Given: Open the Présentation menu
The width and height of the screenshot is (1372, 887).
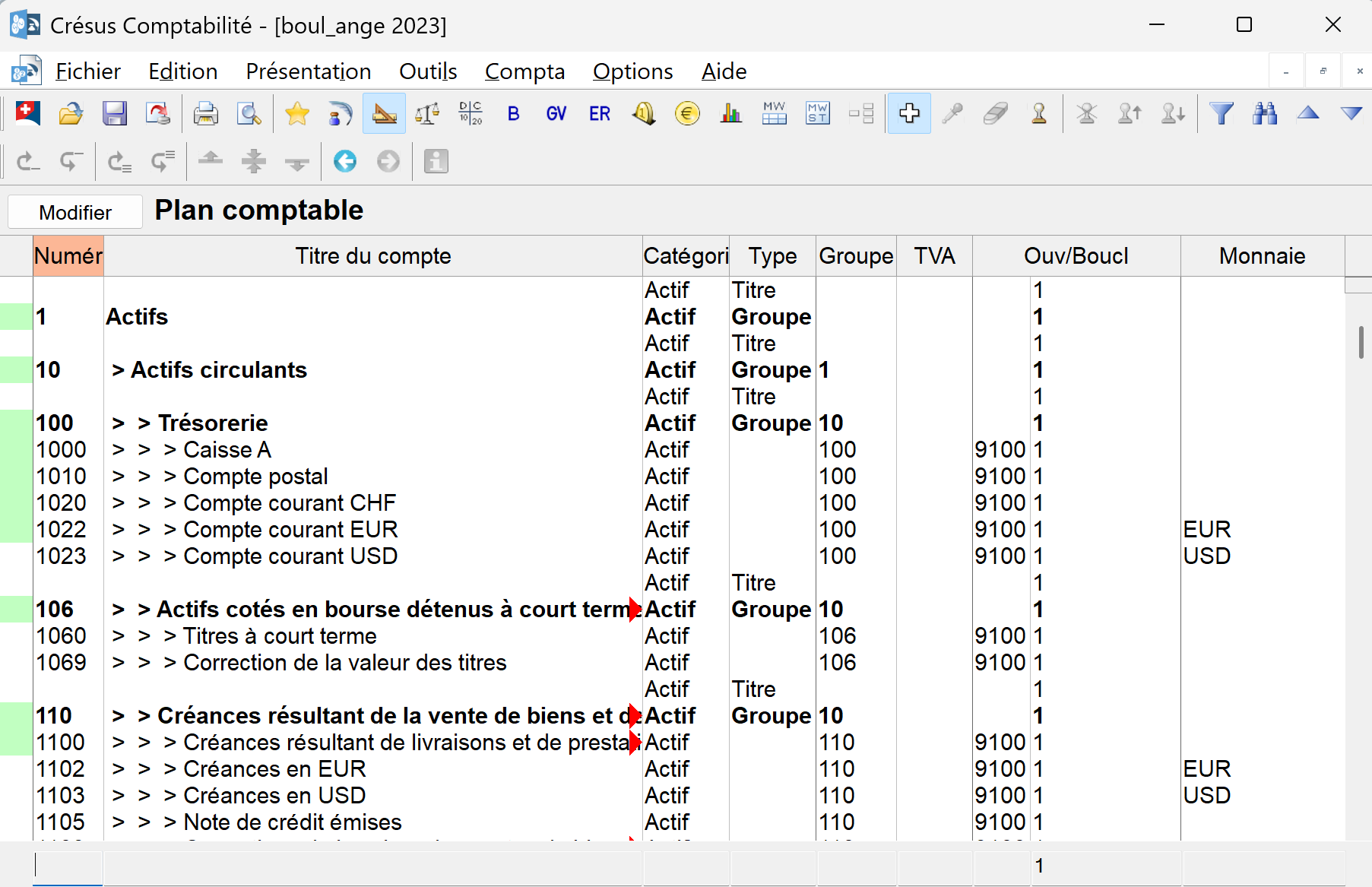Looking at the screenshot, I should pos(308,71).
